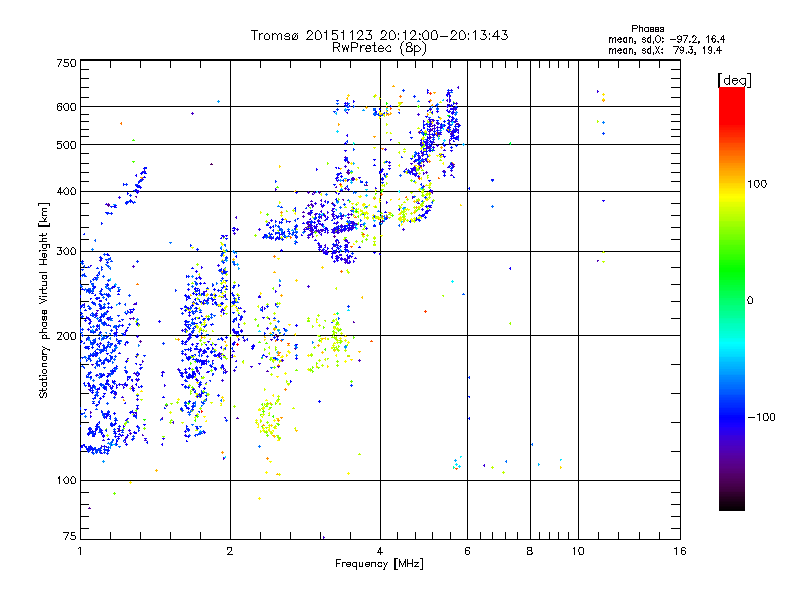800x600 pixels.
Task: Click the 'Stationary phase Virtual Height [km]' axis title
Action: (x=44, y=301)
